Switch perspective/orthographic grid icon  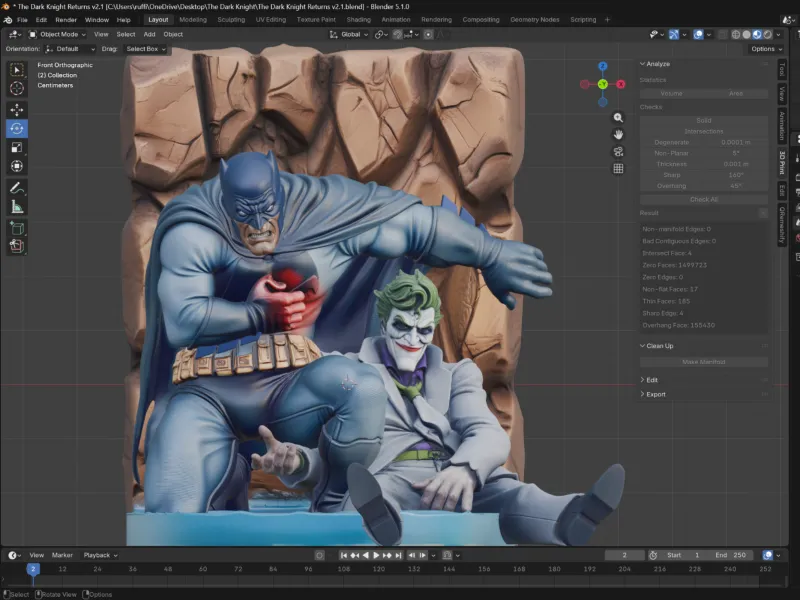pyautogui.click(x=618, y=168)
